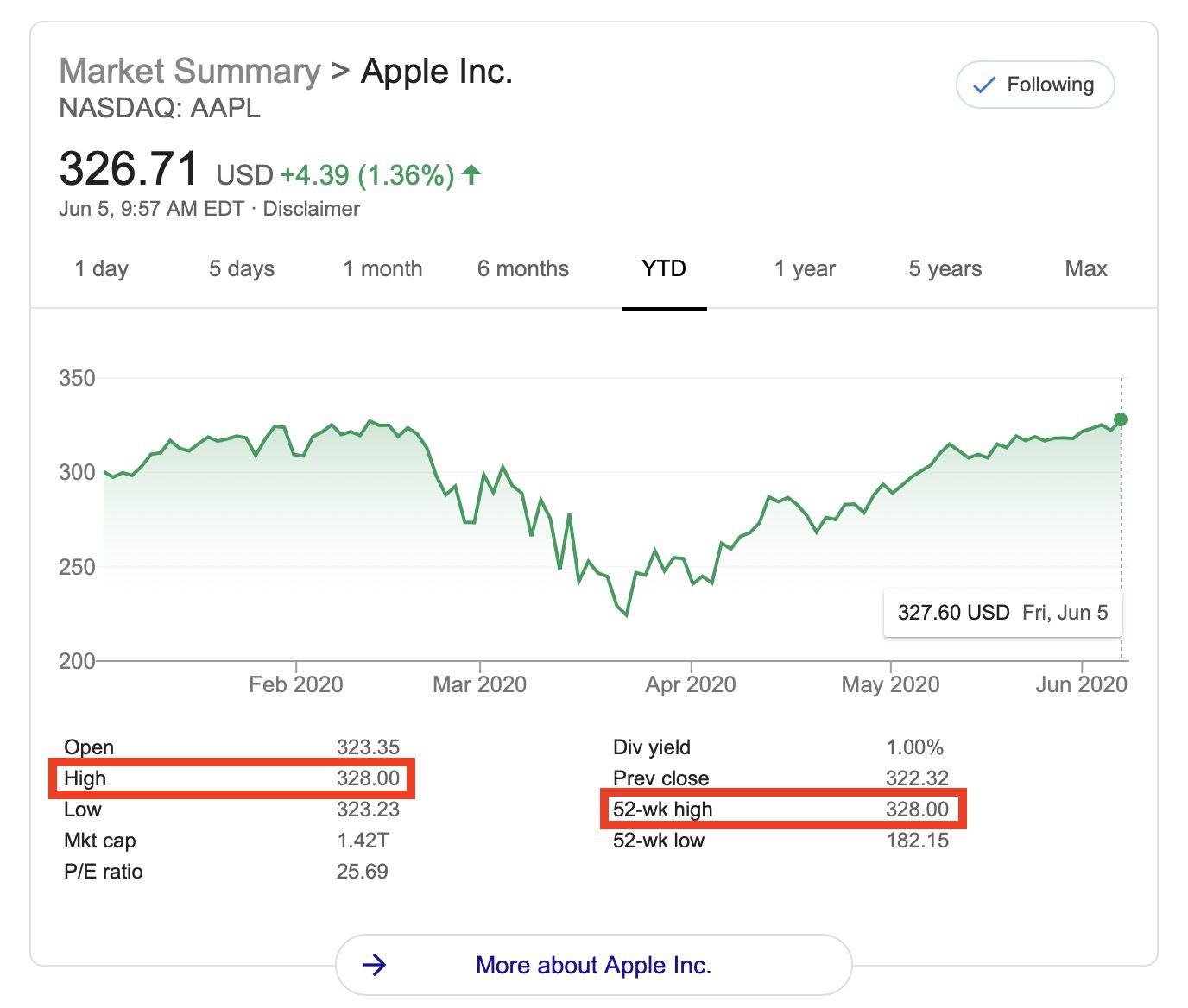This screenshot has width=1188, height=1008.
Task: Click the current price 326.71 USD
Action: [128, 169]
